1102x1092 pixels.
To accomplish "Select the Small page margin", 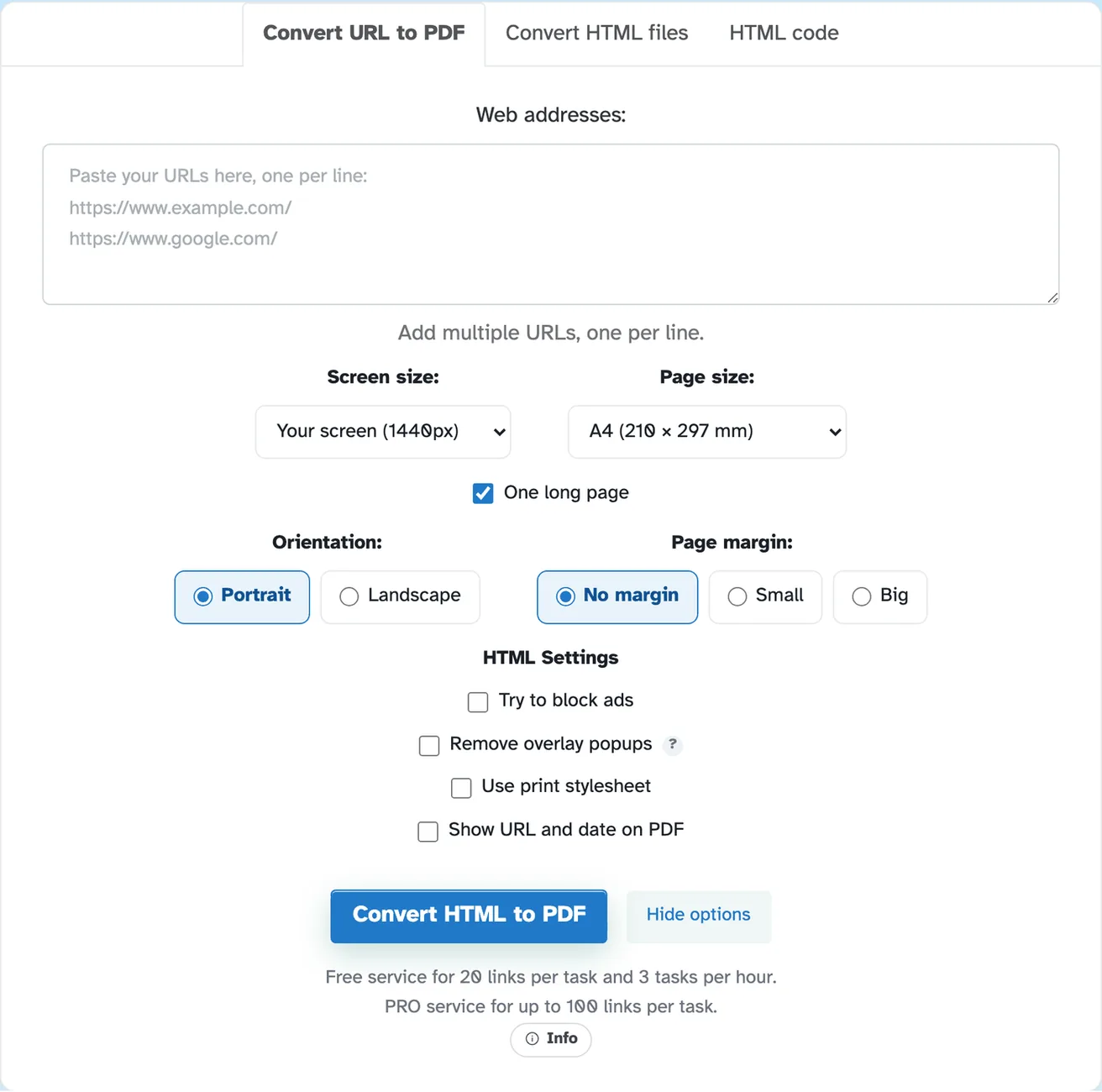I will [765, 596].
